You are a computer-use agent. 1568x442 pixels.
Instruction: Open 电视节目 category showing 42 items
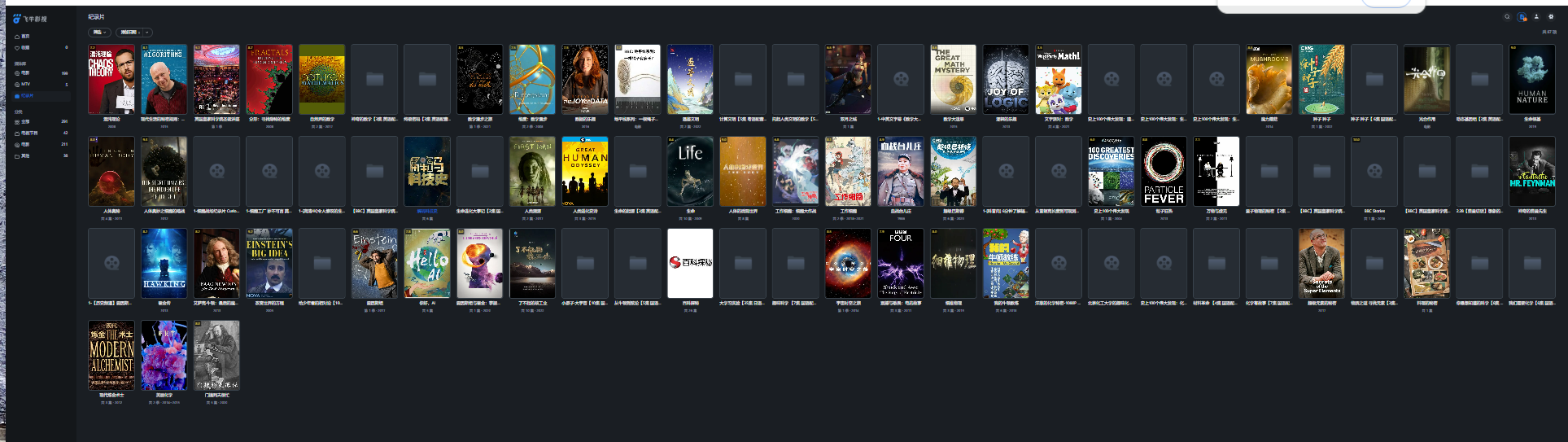(41, 133)
